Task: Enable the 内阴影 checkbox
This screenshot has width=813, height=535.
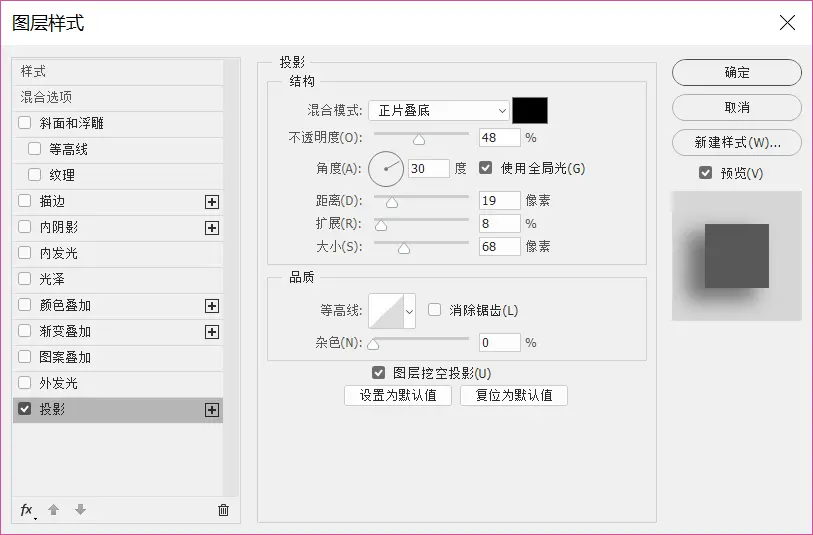Action: [24, 227]
